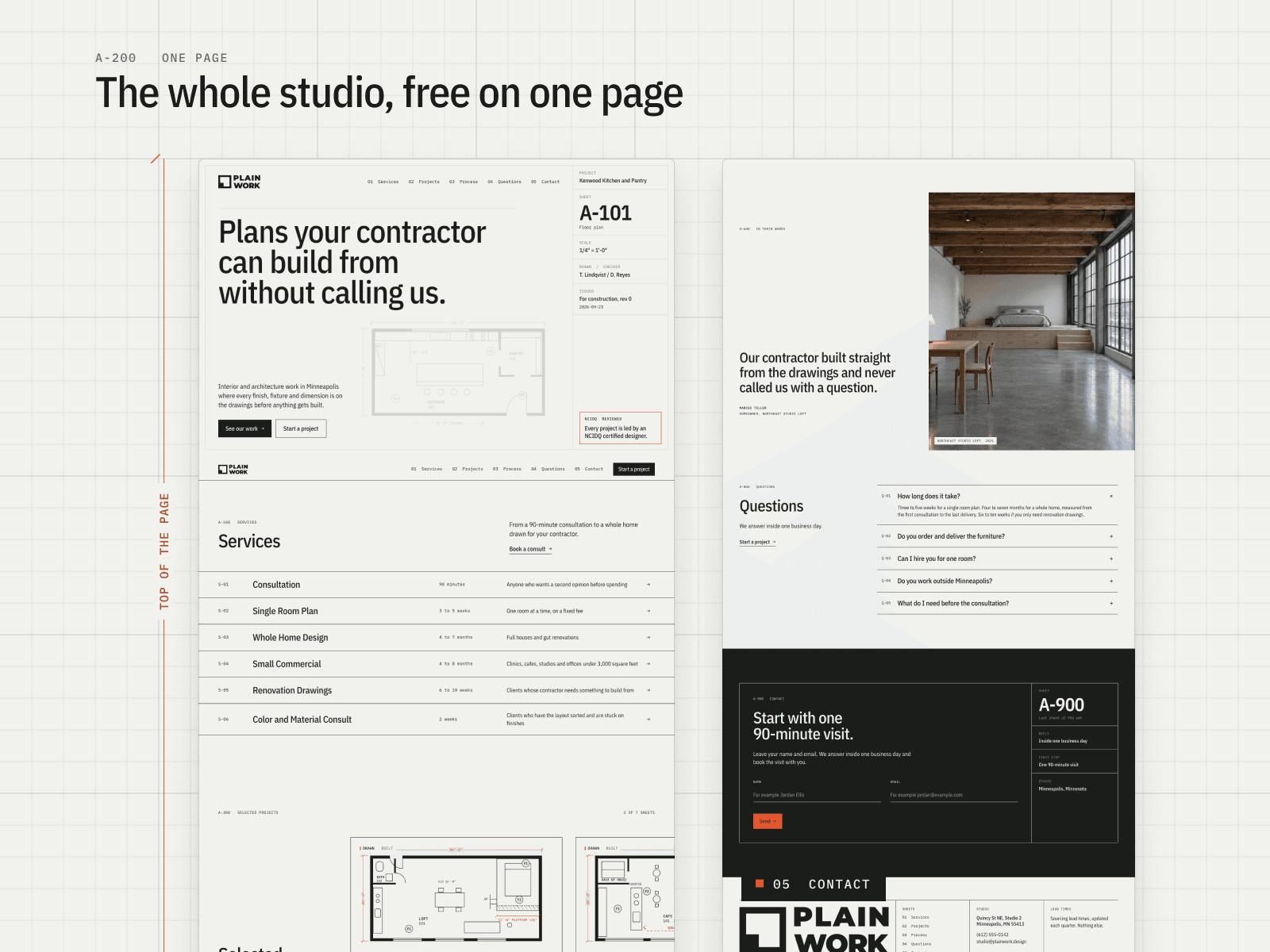Click the large Plain Work footer logo
The image size is (1270, 952).
click(814, 929)
